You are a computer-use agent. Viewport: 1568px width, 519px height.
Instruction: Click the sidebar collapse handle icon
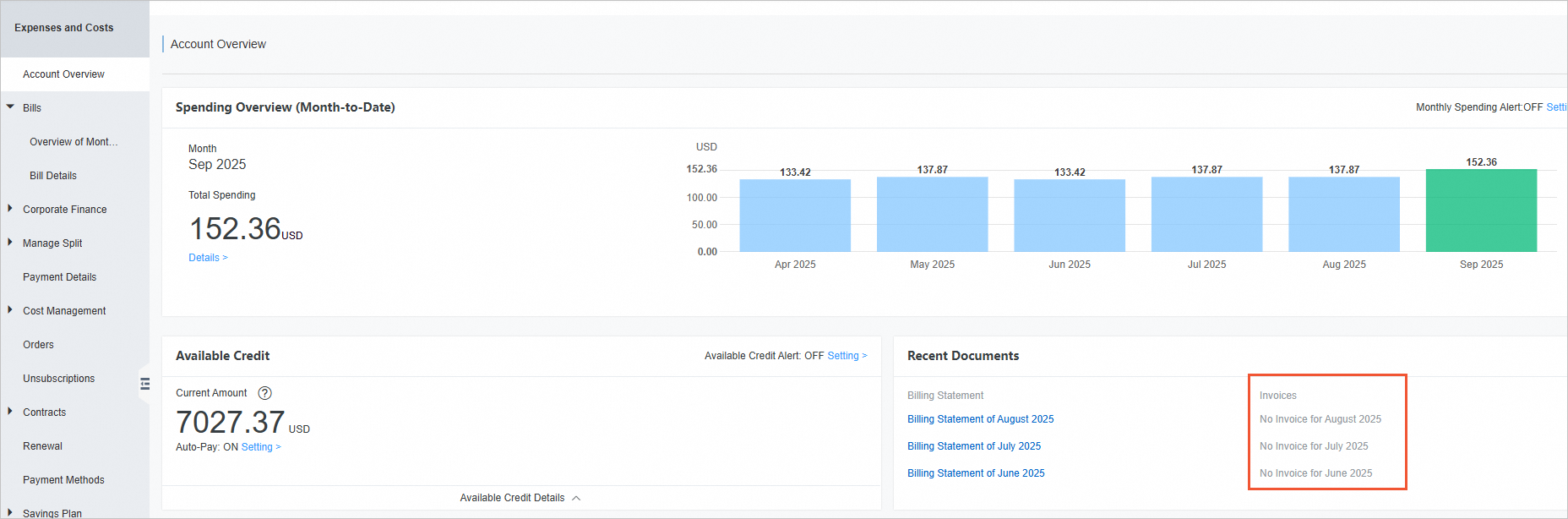pyautogui.click(x=145, y=384)
